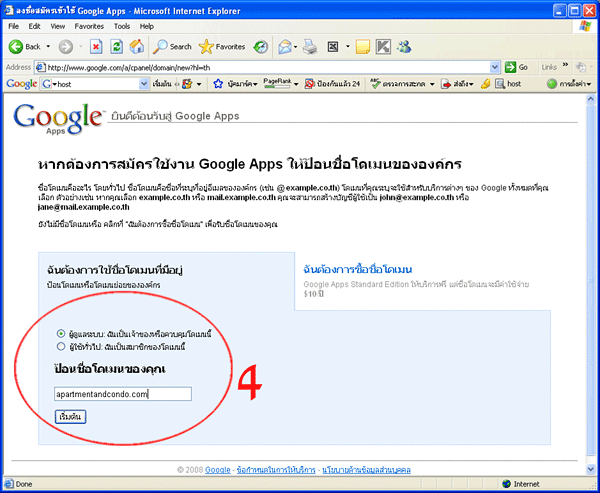Open the Favorites menu
Viewport: 600px width, 493px height.
89,26
